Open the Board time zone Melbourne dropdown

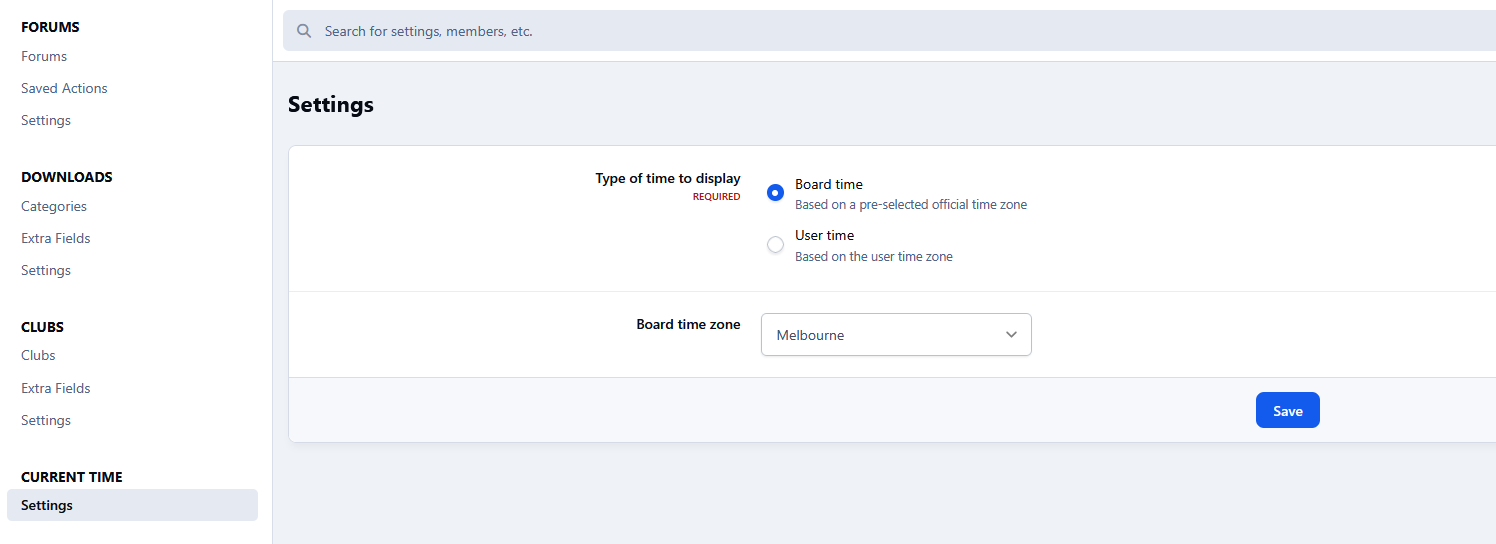click(896, 335)
